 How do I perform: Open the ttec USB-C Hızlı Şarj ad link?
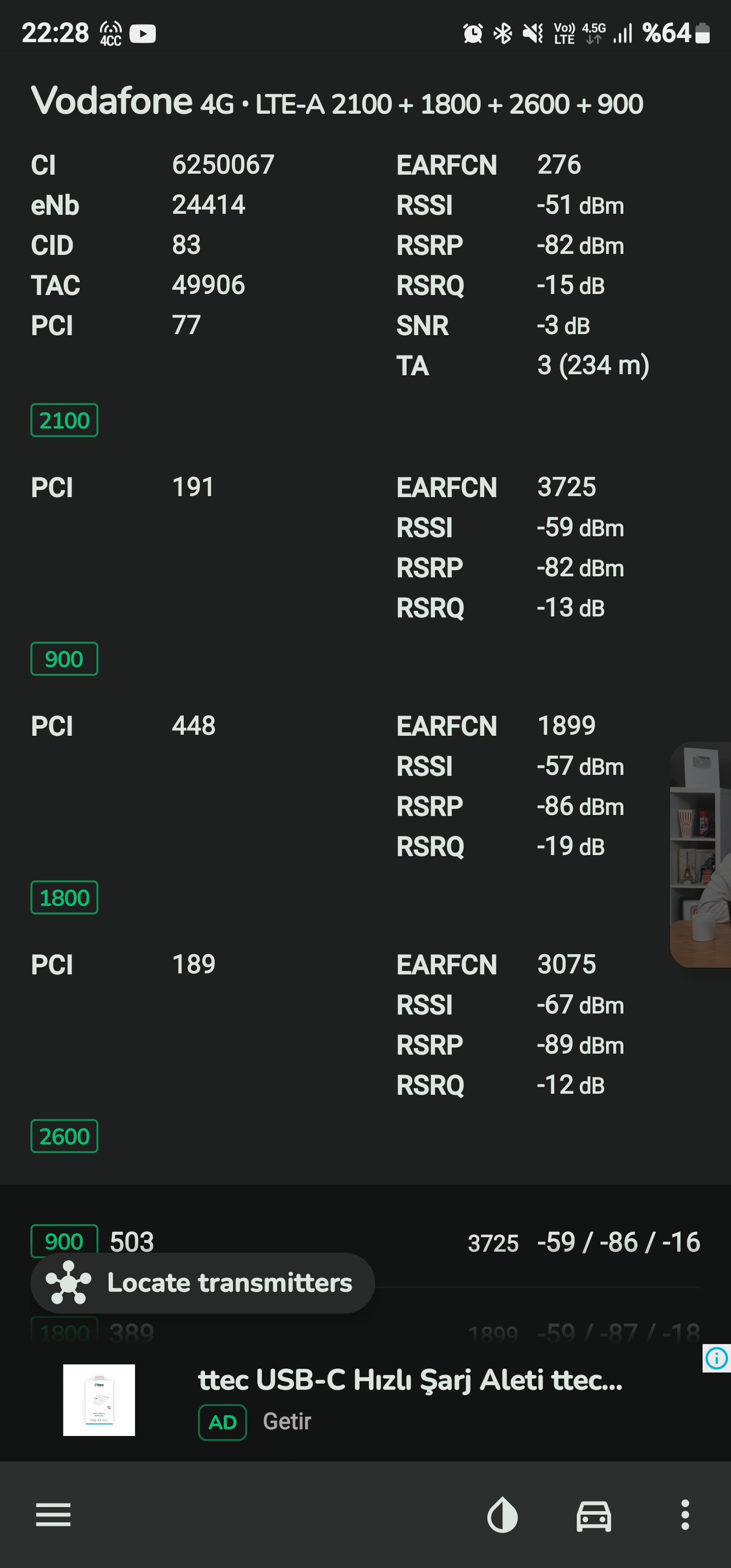pyautogui.click(x=410, y=1380)
